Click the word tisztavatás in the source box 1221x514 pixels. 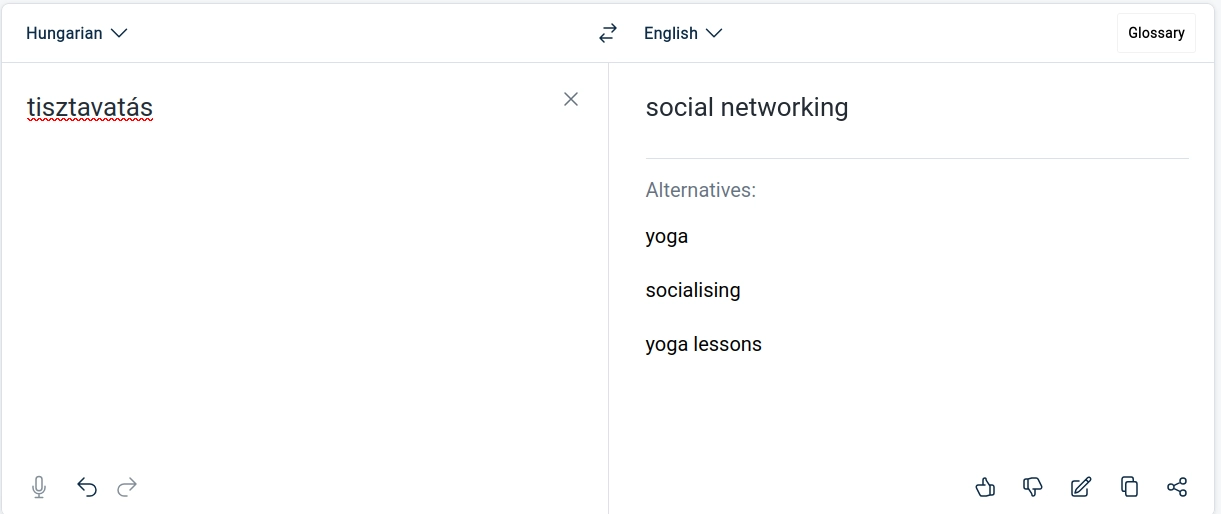(90, 107)
